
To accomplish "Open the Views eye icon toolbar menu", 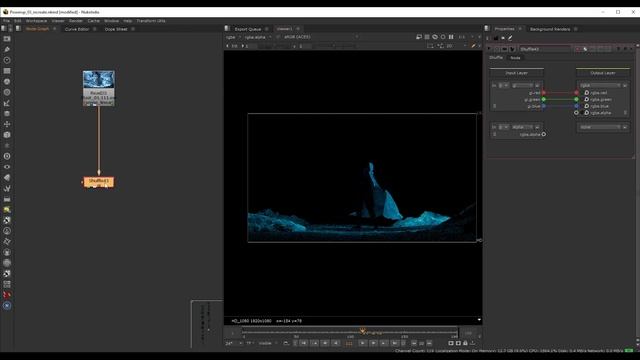I will tap(7, 167).
